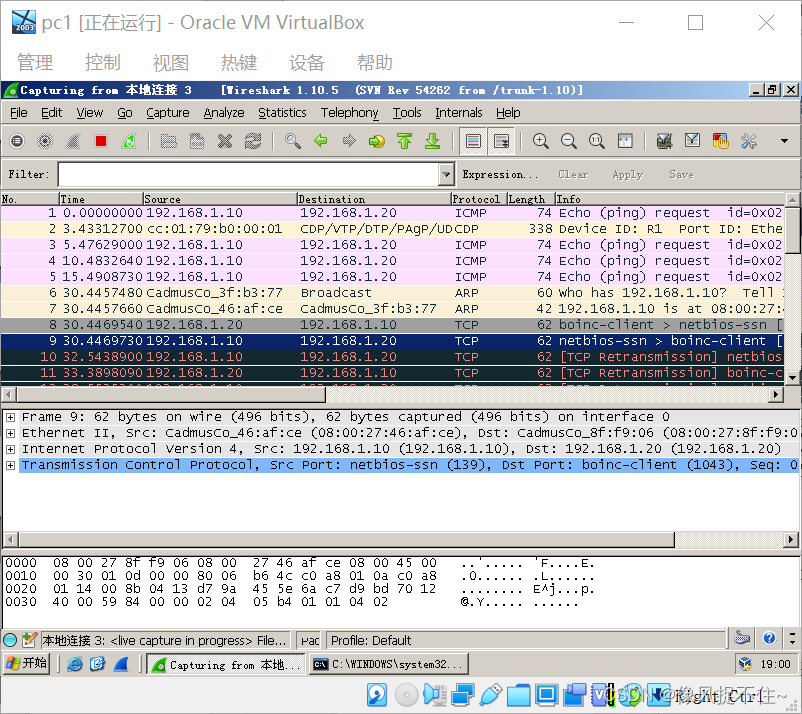
Task: Restart the live capture icon
Action: (129, 141)
